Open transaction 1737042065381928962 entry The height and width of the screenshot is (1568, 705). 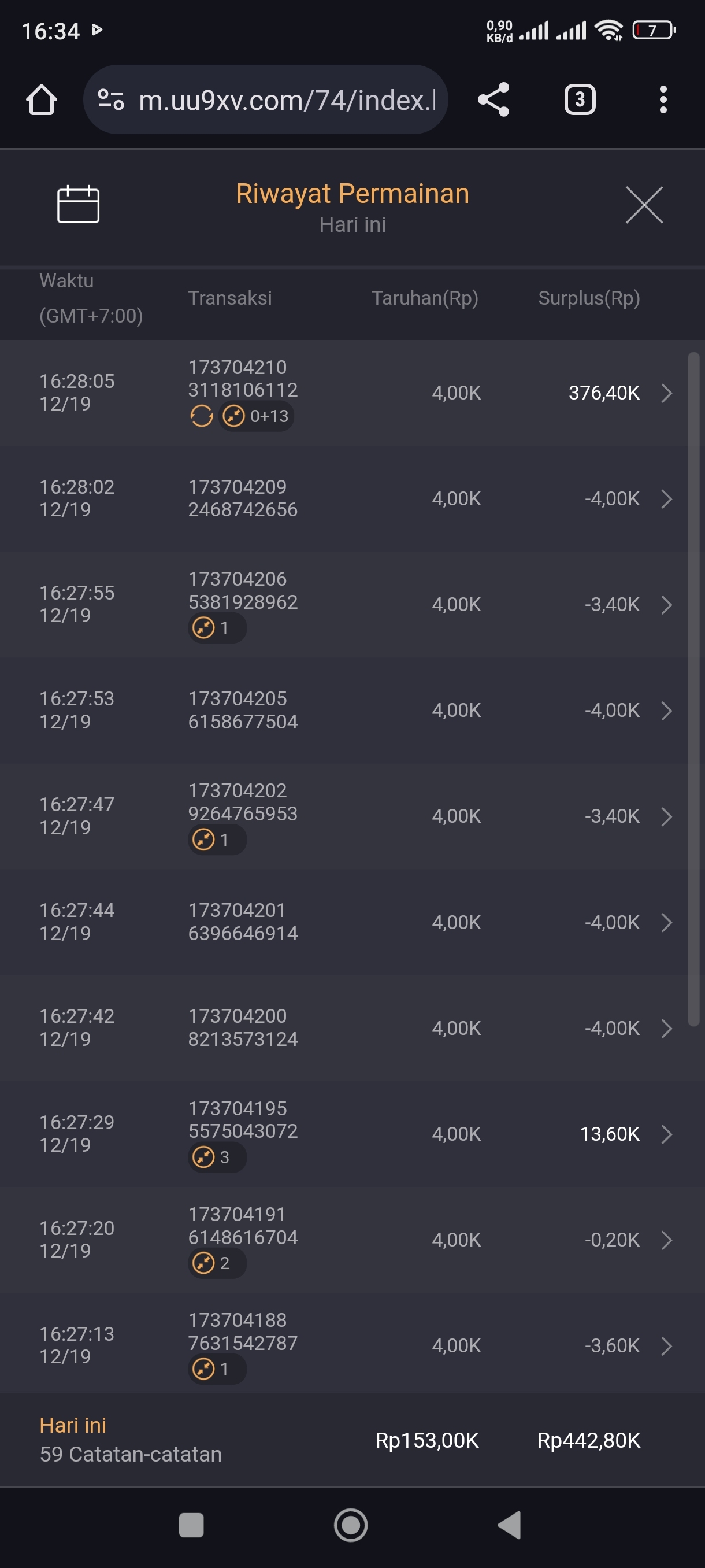click(243, 590)
